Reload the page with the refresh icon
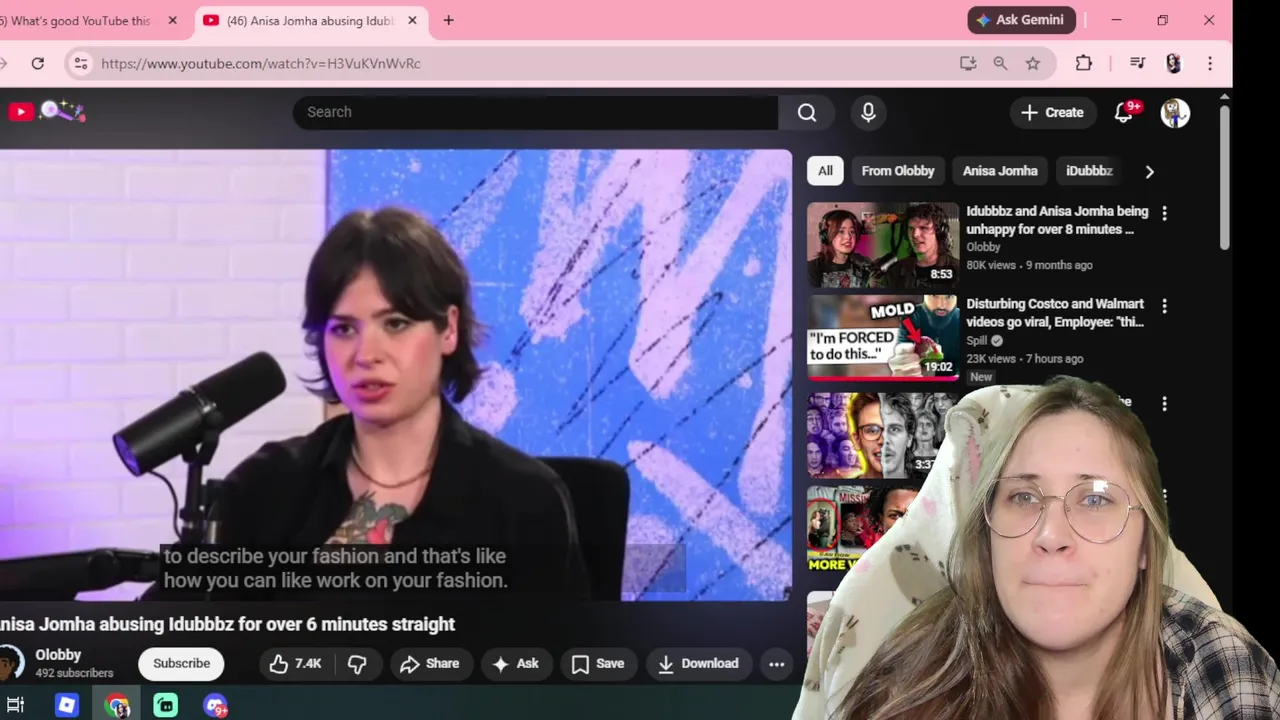This screenshot has height=720, width=1280. pos(37,63)
